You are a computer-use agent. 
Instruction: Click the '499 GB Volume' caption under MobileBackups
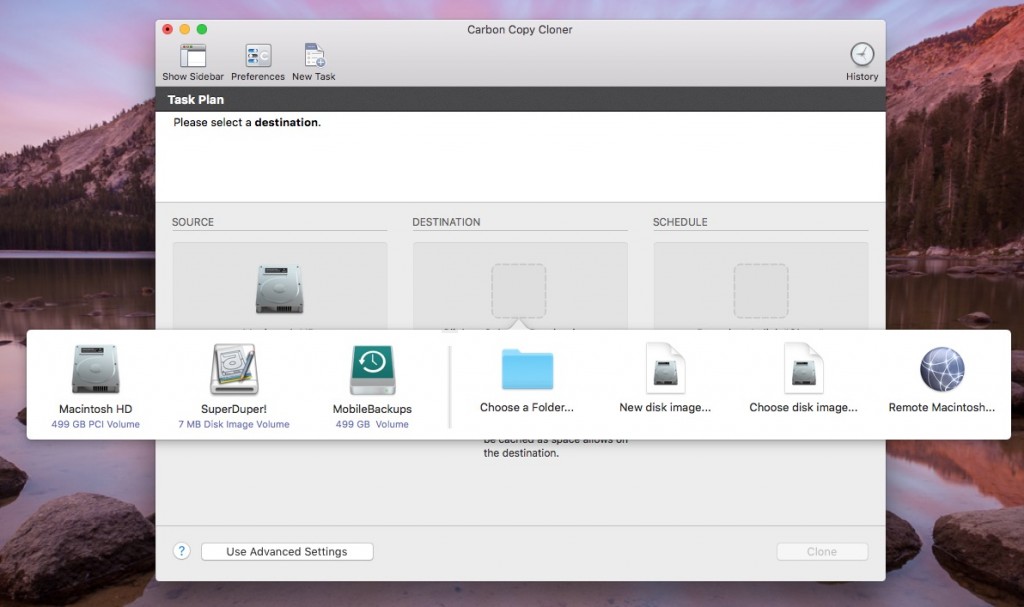click(x=372, y=424)
